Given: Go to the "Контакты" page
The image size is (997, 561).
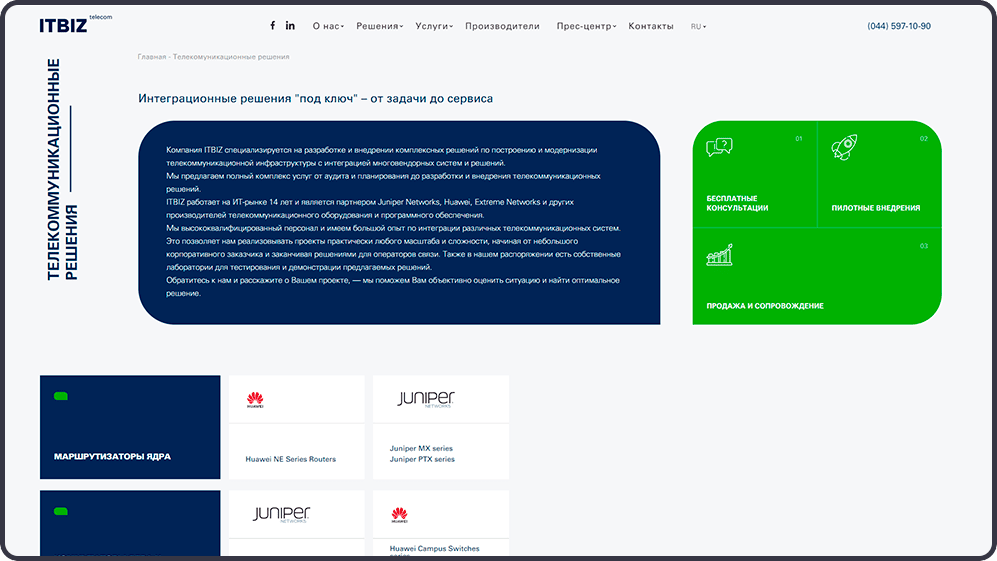Looking at the screenshot, I should 650,26.
